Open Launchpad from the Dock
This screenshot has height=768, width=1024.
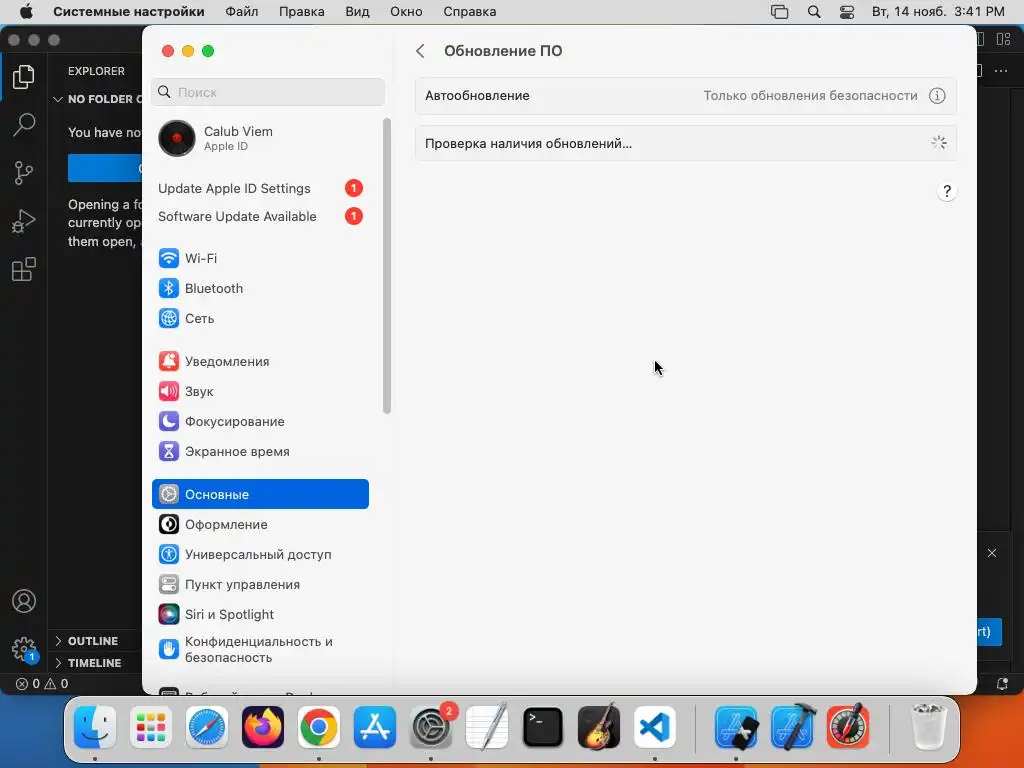click(x=151, y=727)
